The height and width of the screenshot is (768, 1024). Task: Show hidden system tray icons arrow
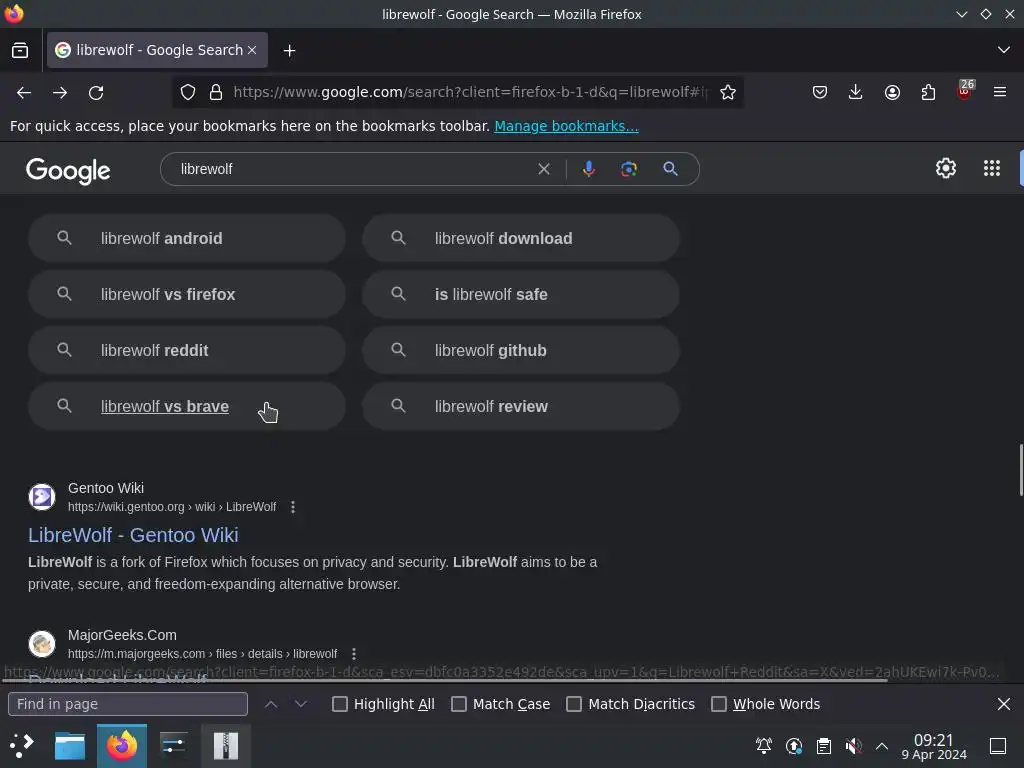click(882, 746)
